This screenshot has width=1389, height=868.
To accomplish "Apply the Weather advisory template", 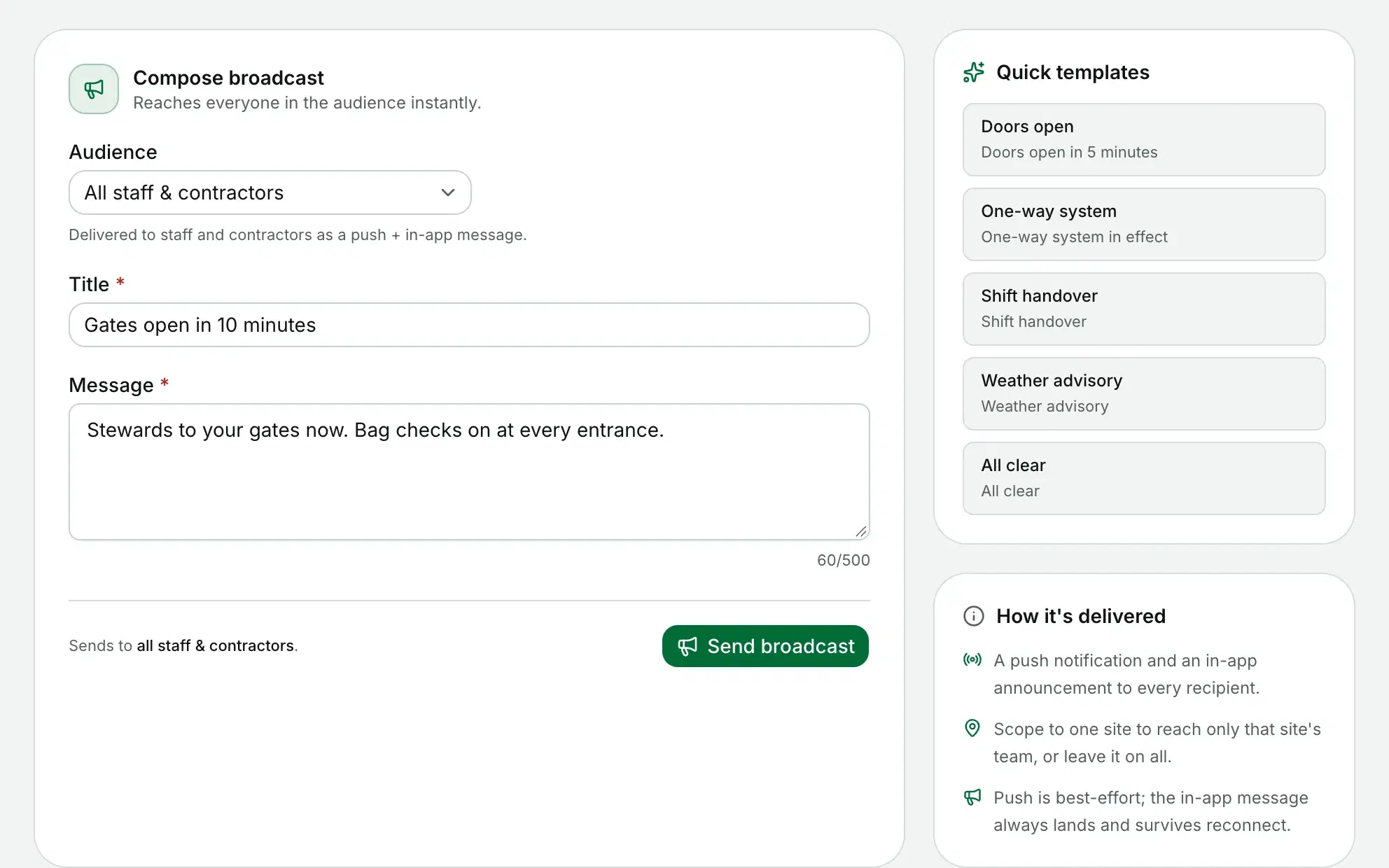I will coord(1144,393).
